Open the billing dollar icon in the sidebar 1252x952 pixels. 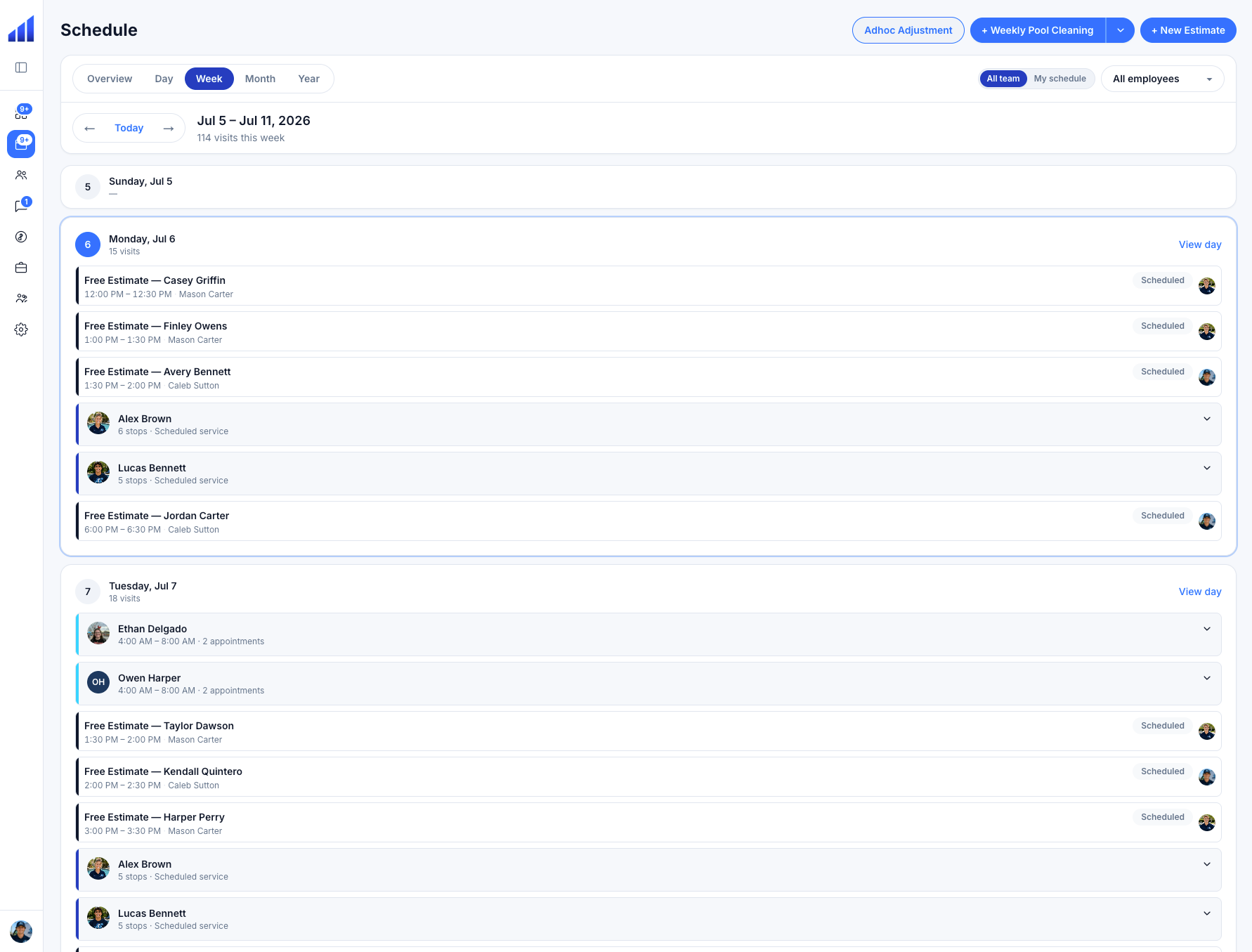pyautogui.click(x=21, y=237)
